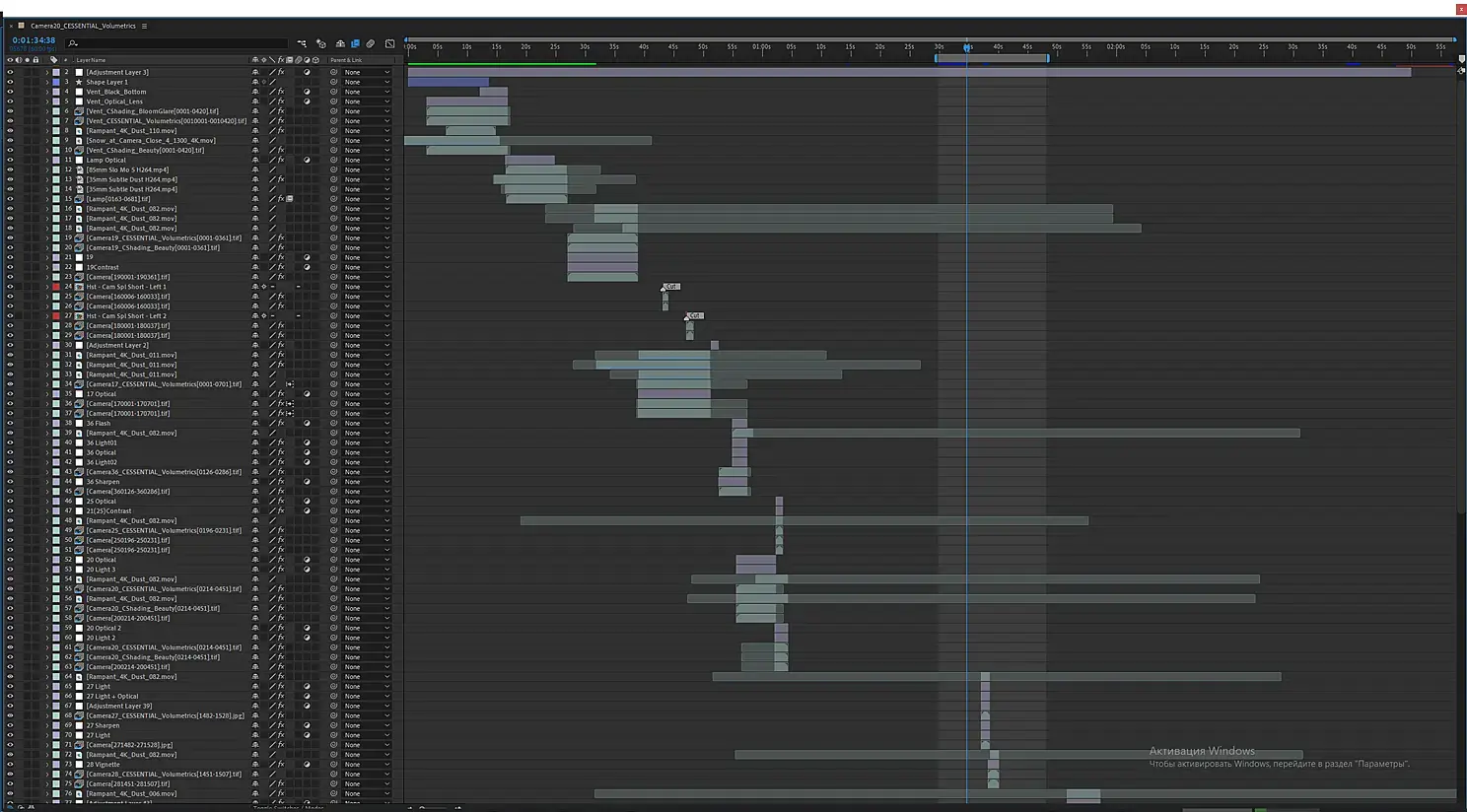Click label color swatch of 20 Optical
This screenshot has height=812, width=1467.
[x=56, y=560]
